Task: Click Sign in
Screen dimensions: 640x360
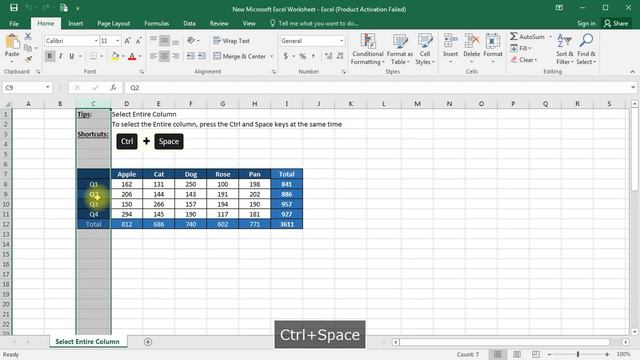Action: click(x=586, y=23)
